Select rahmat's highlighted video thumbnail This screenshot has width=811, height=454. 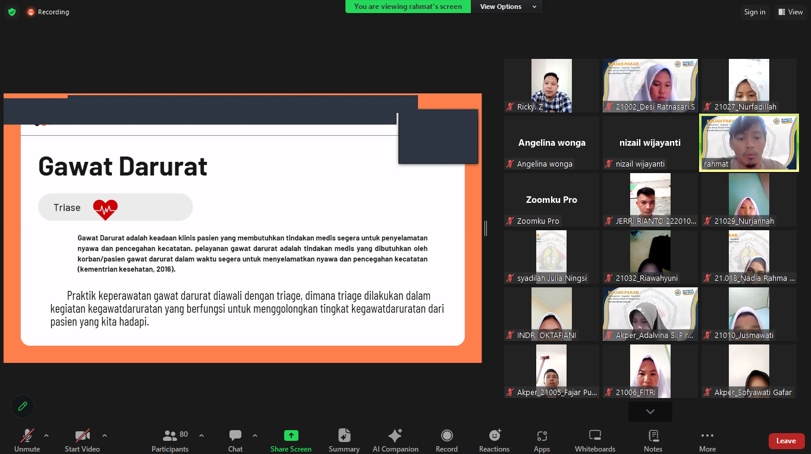pos(749,142)
